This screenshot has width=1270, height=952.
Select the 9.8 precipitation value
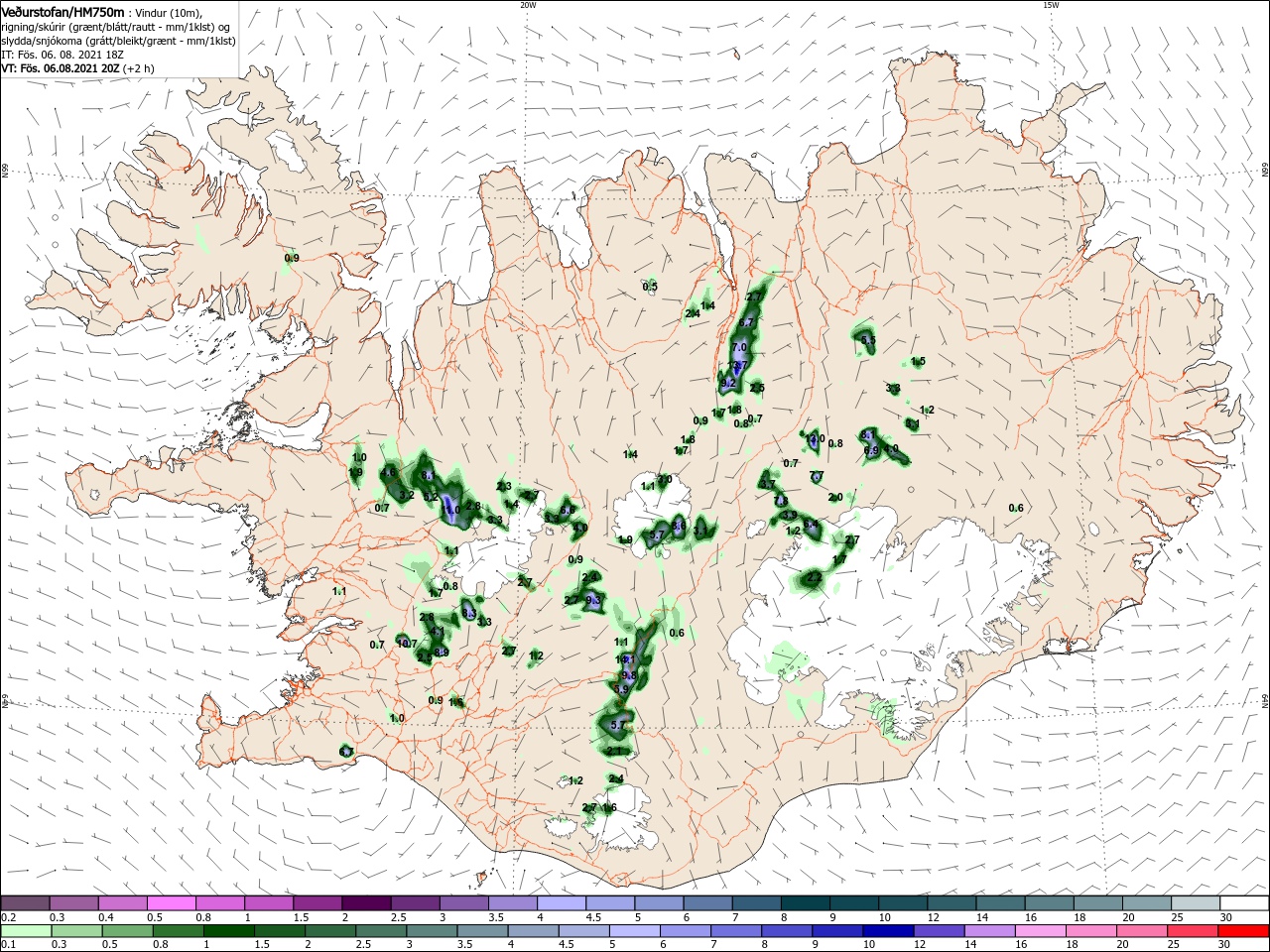628,675
